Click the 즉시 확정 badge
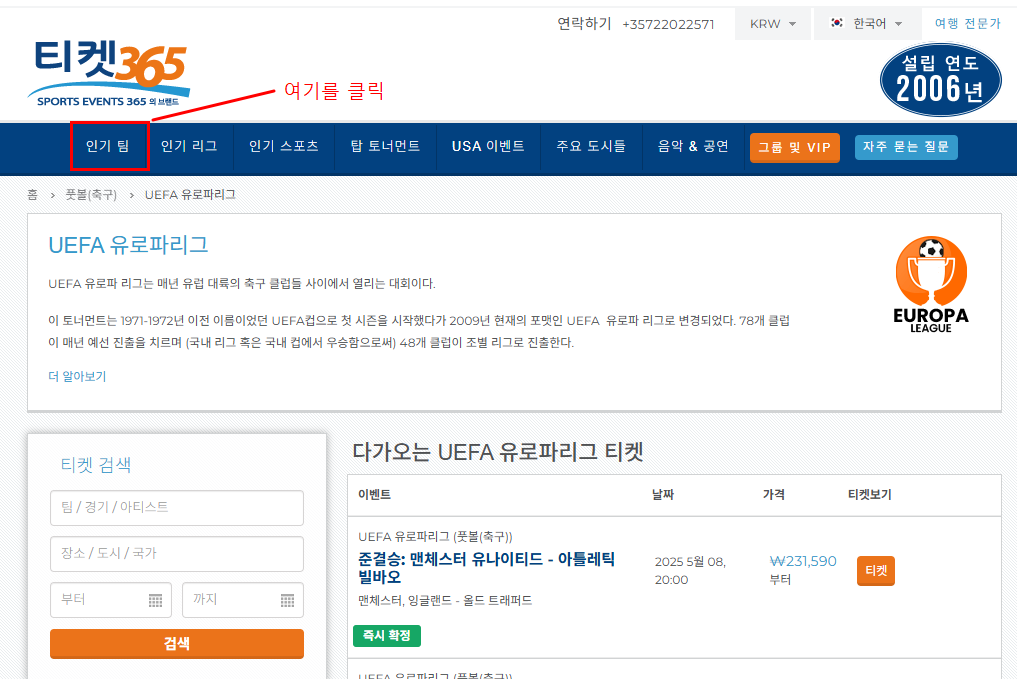The width and height of the screenshot is (1017, 679). (387, 636)
